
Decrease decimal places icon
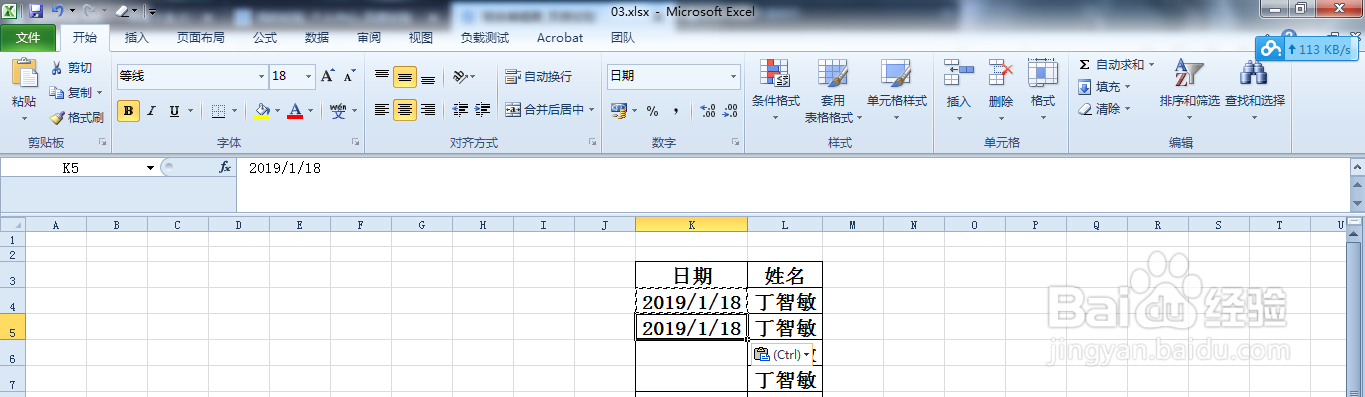[x=730, y=110]
